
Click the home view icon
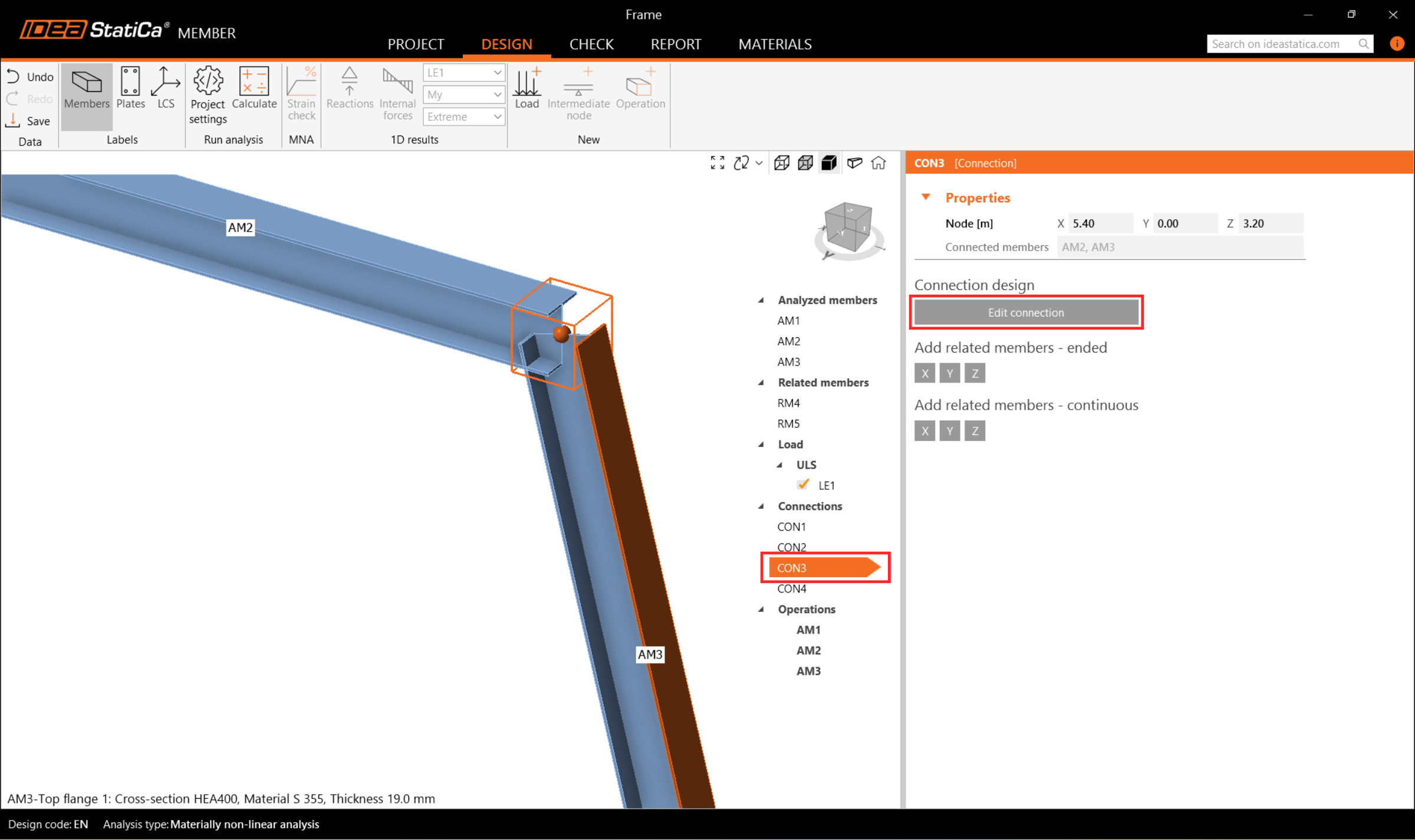878,163
